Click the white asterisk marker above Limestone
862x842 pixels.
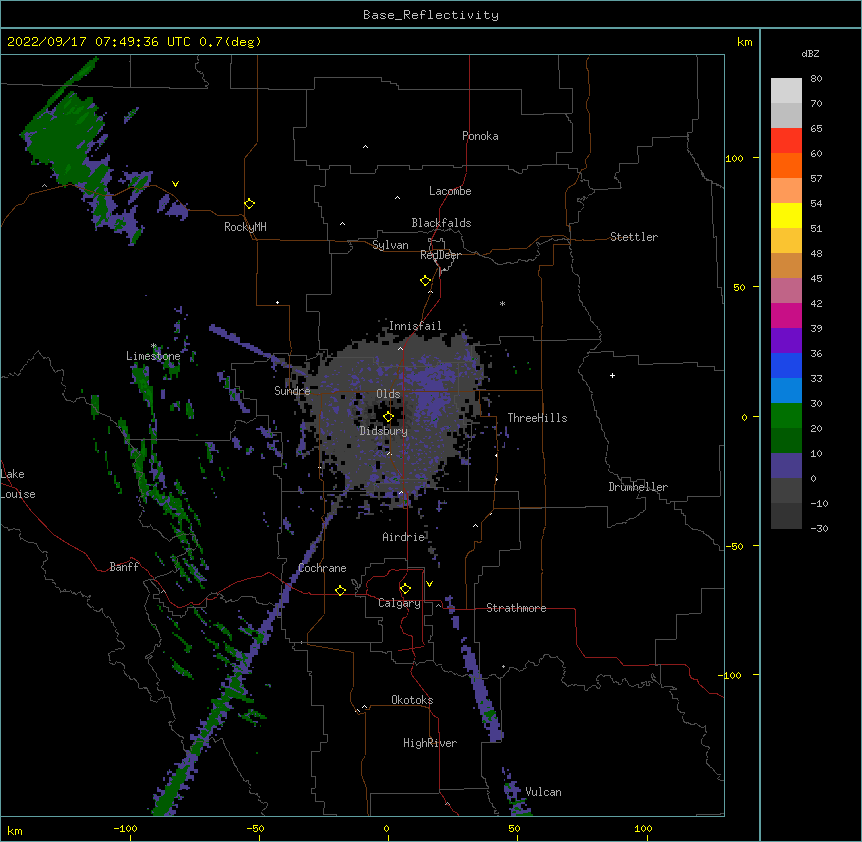[x=154, y=346]
